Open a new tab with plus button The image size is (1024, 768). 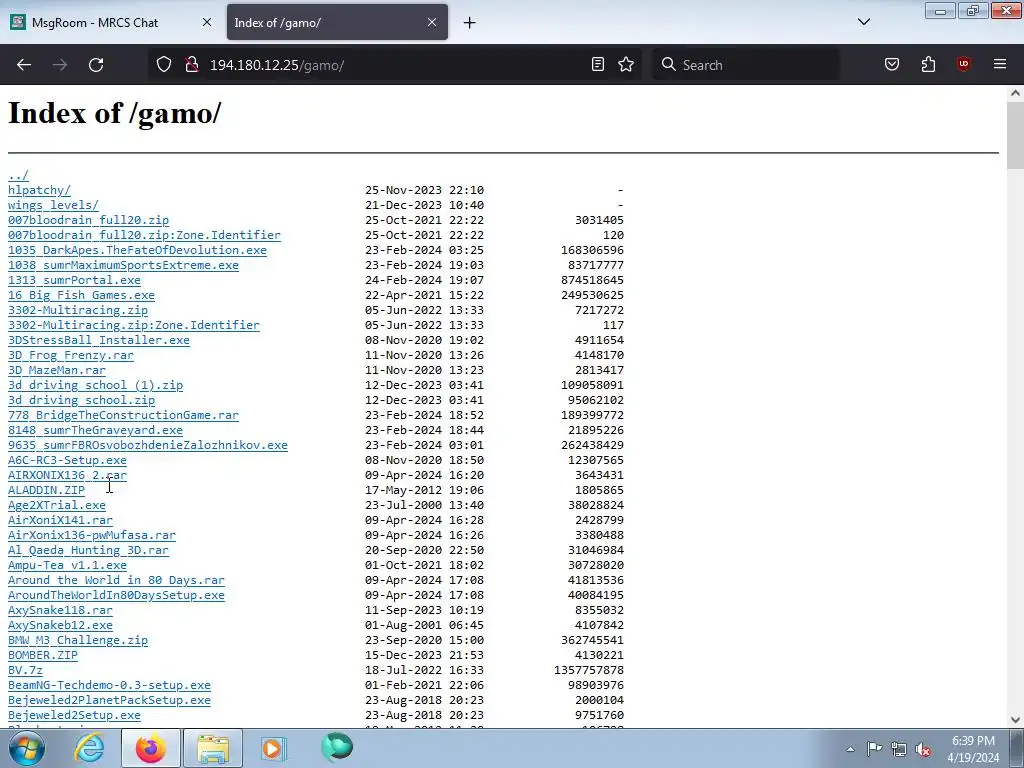(470, 23)
